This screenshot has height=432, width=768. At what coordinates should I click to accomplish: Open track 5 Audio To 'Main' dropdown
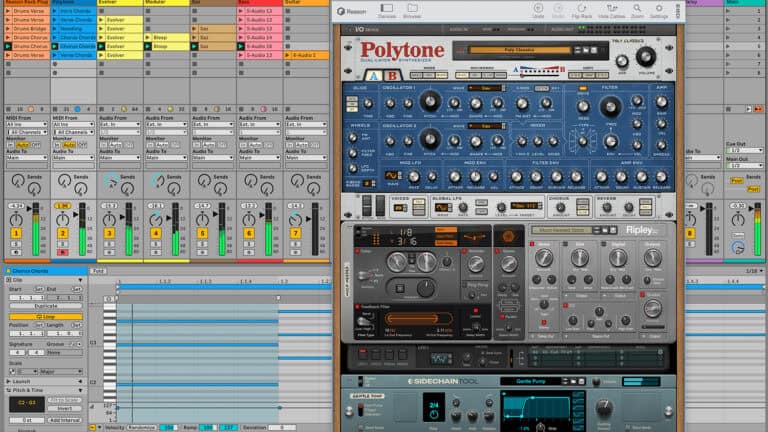(x=213, y=158)
